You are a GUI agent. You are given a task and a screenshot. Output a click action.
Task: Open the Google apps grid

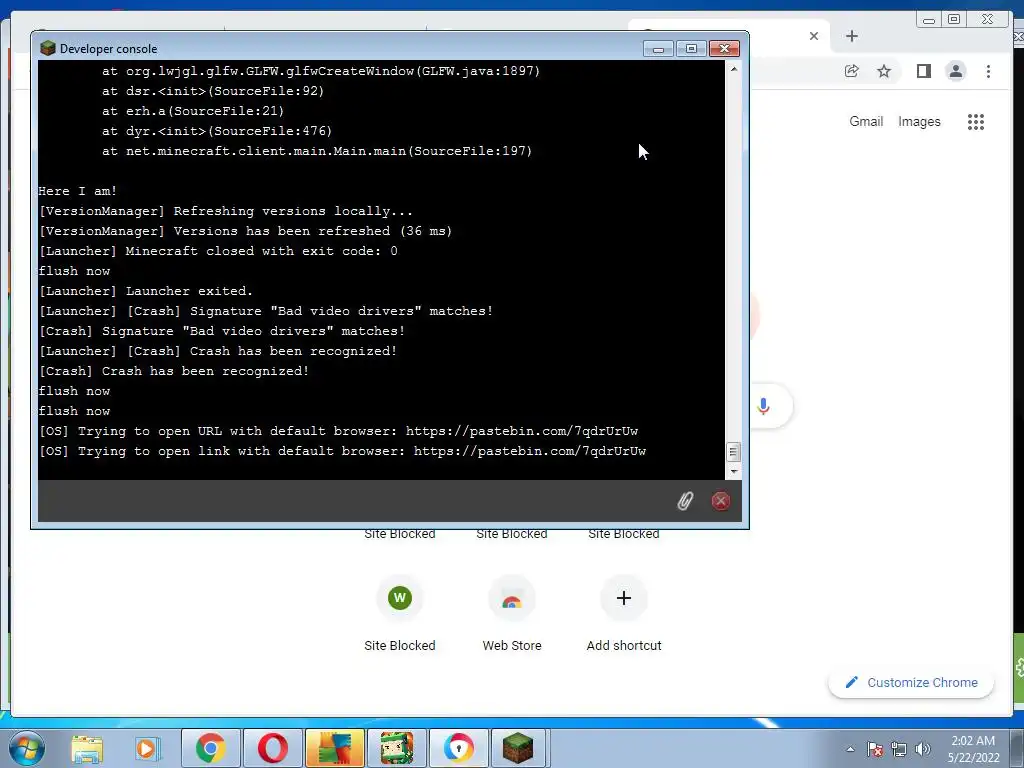[x=976, y=122]
